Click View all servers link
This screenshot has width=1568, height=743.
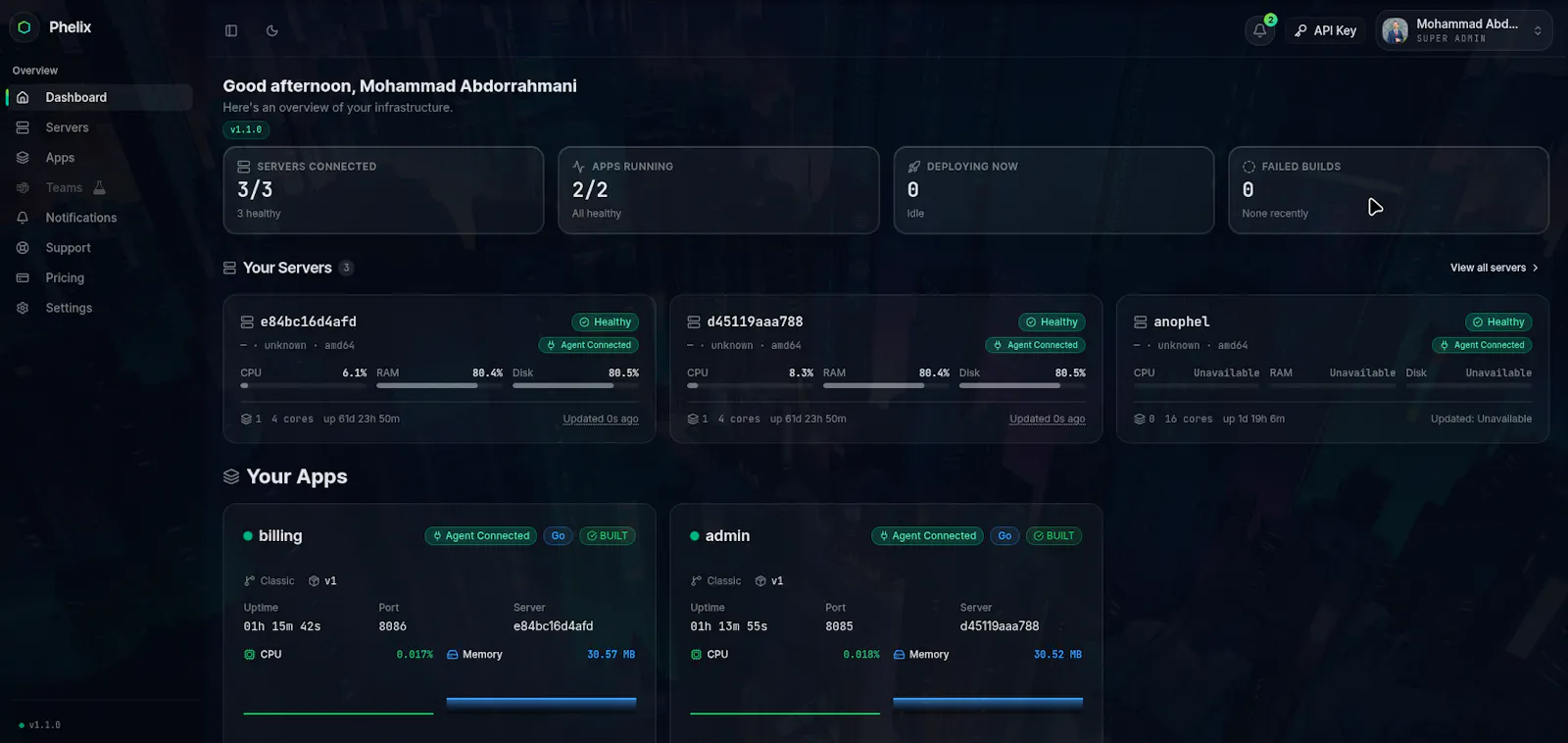click(x=1494, y=268)
